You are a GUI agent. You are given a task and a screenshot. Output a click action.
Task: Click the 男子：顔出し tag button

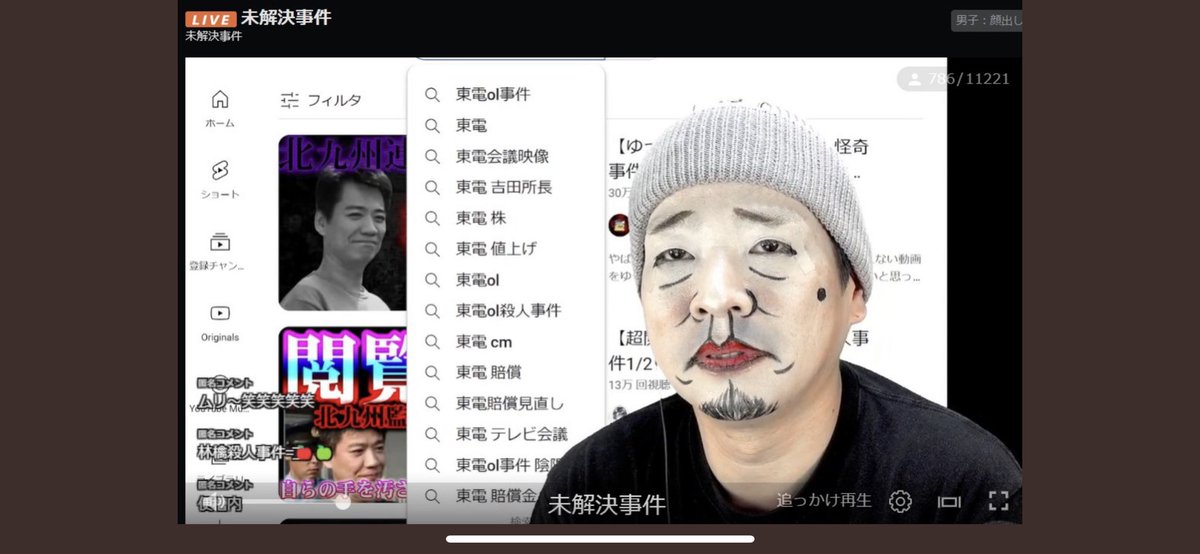point(986,21)
